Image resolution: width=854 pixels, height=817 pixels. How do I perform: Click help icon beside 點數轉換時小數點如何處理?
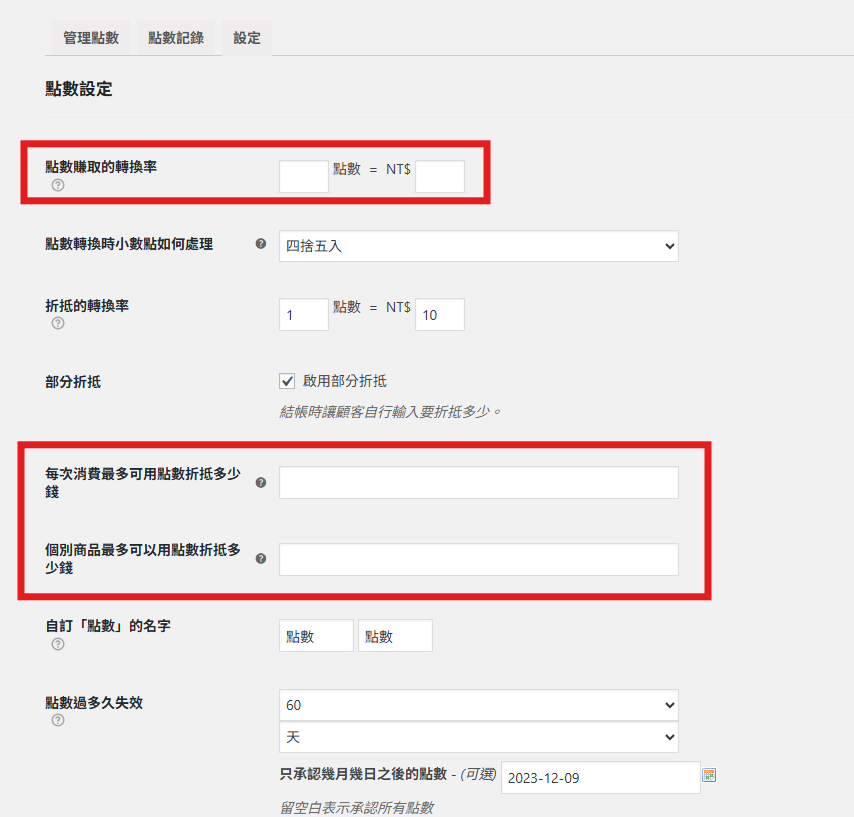[x=261, y=243]
